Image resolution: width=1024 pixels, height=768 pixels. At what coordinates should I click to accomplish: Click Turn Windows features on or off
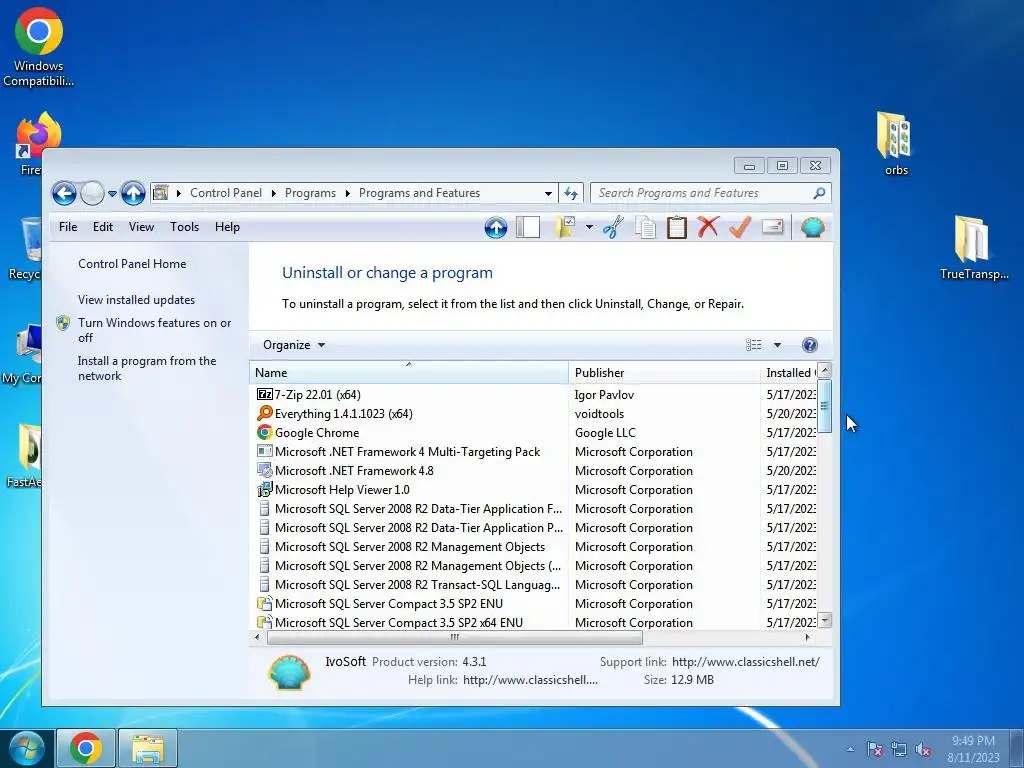154,330
